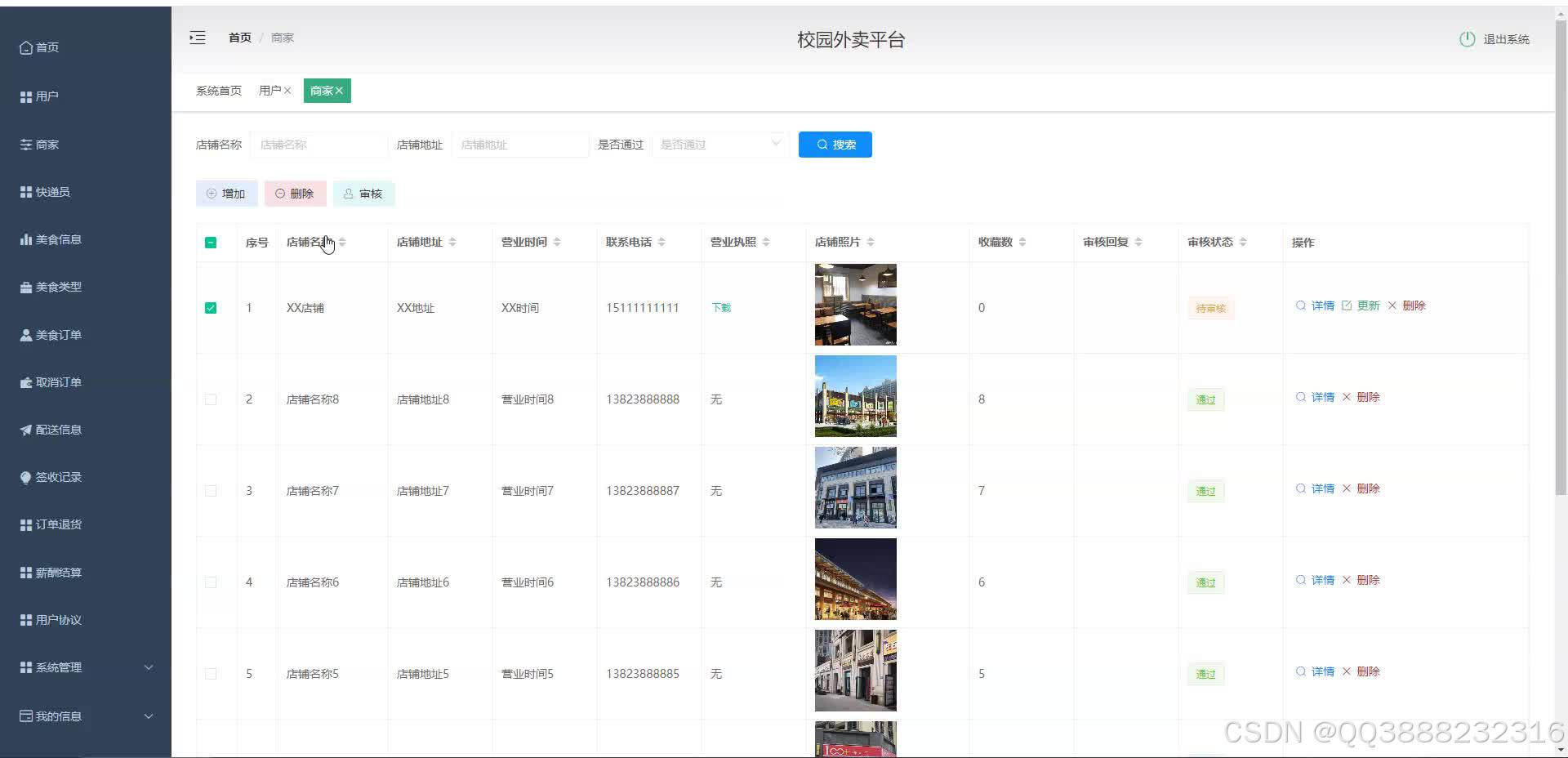The height and width of the screenshot is (758, 1568).
Task: Click delete X icon in XX店铺 row
Action: (x=1392, y=305)
